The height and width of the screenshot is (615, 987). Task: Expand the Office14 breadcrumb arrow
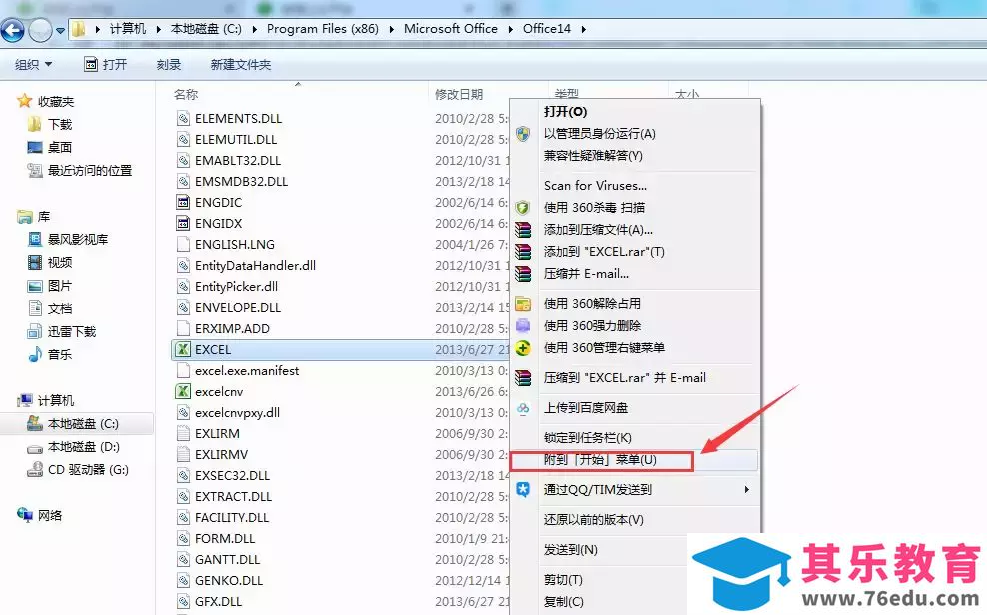pyautogui.click(x=584, y=29)
